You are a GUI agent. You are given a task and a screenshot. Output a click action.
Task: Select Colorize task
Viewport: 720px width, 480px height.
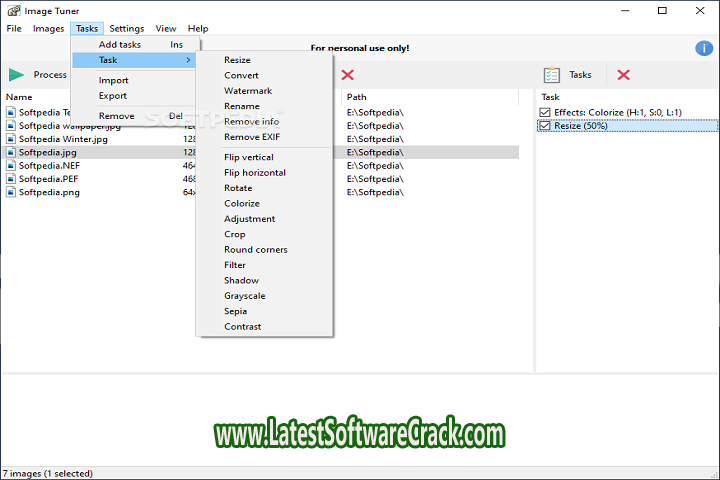click(264, 203)
